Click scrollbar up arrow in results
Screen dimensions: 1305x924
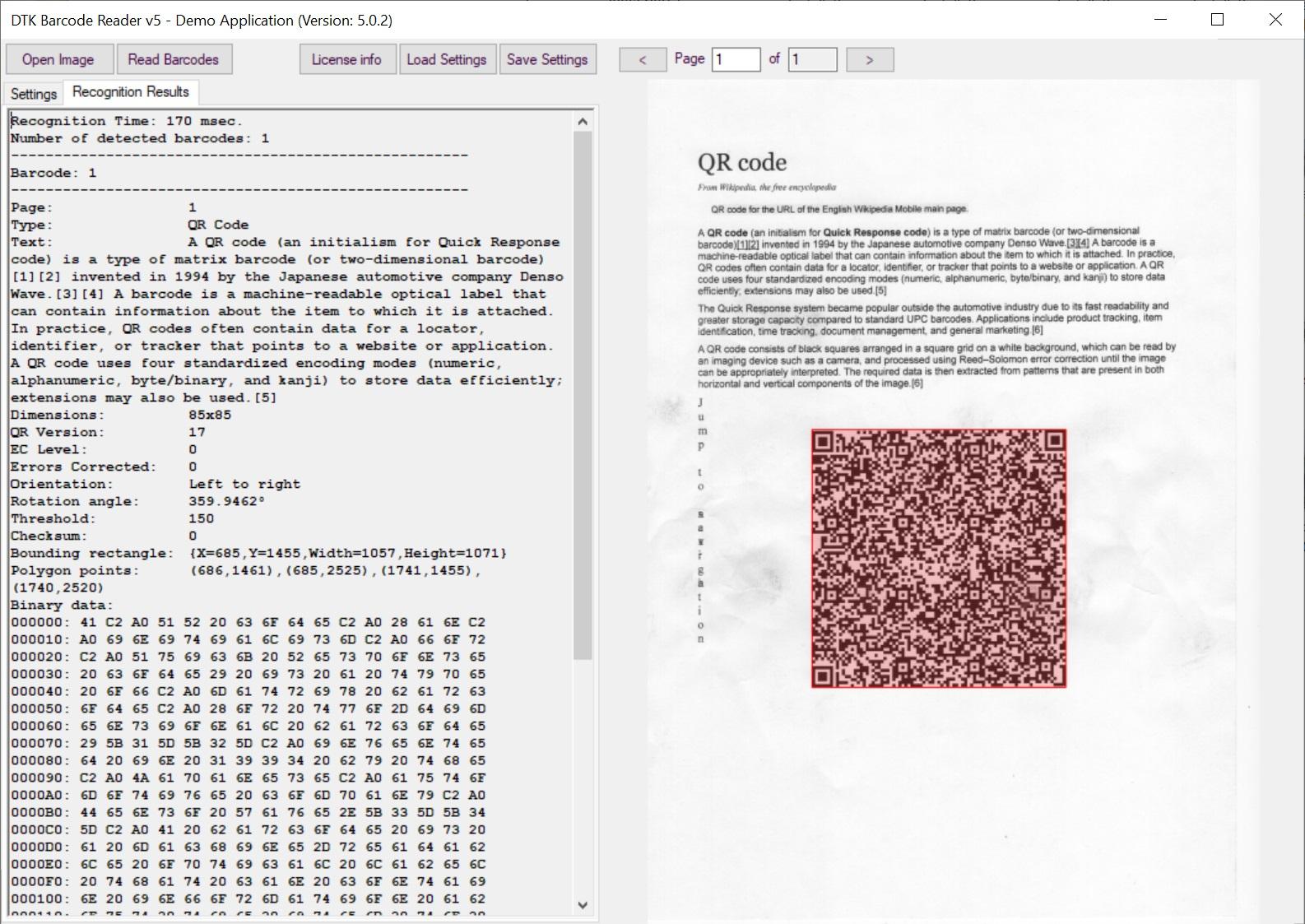(583, 122)
